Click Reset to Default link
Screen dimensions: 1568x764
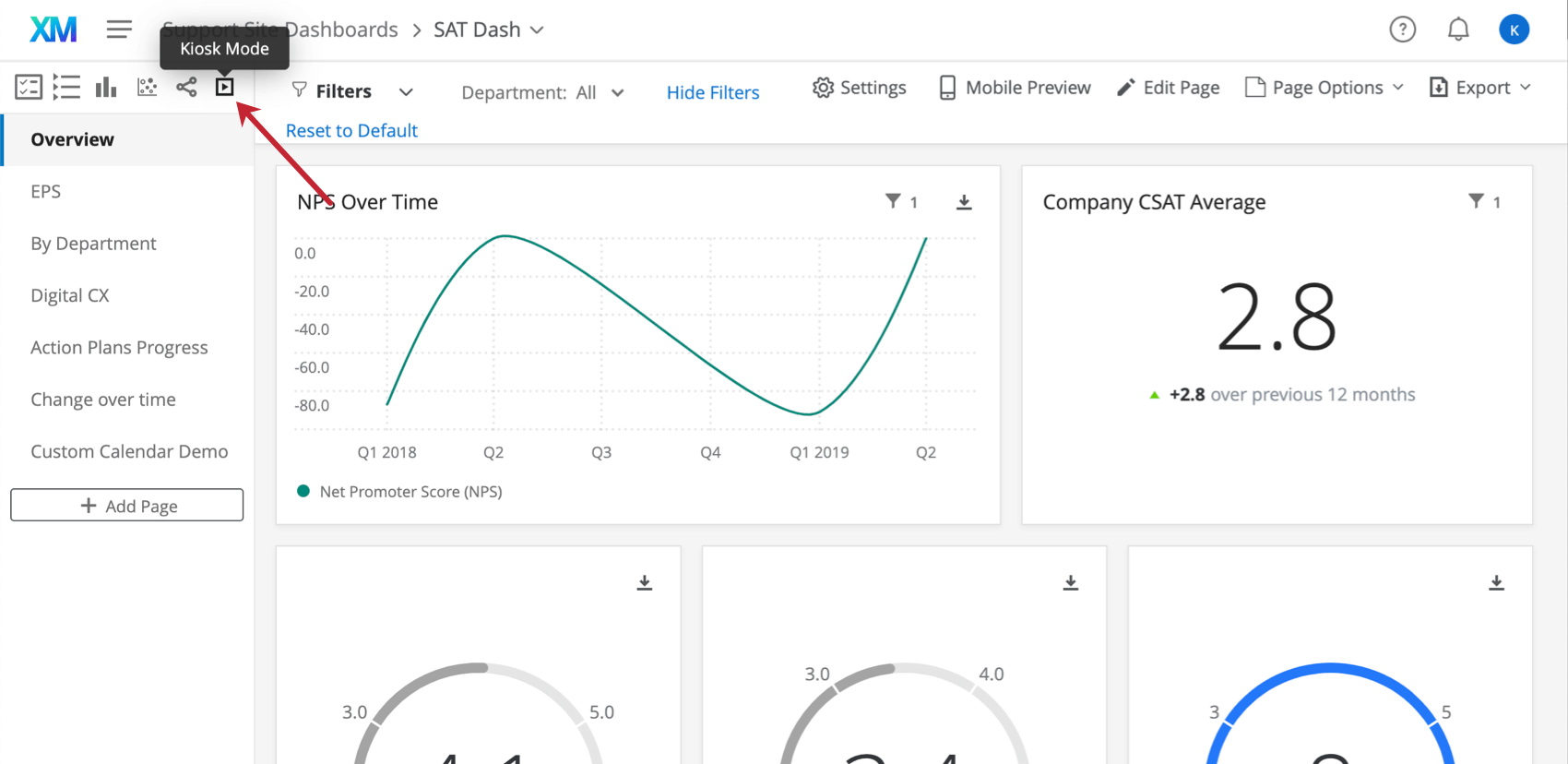[x=351, y=131]
